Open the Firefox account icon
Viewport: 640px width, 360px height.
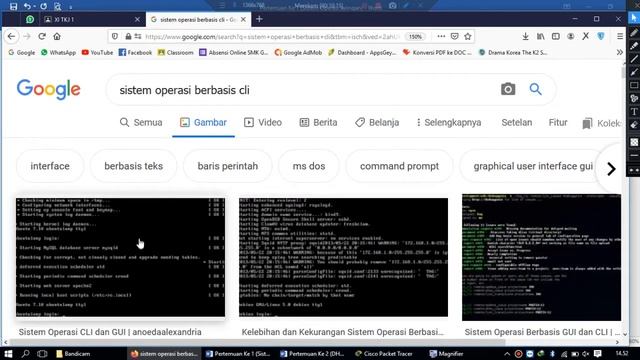[571, 36]
